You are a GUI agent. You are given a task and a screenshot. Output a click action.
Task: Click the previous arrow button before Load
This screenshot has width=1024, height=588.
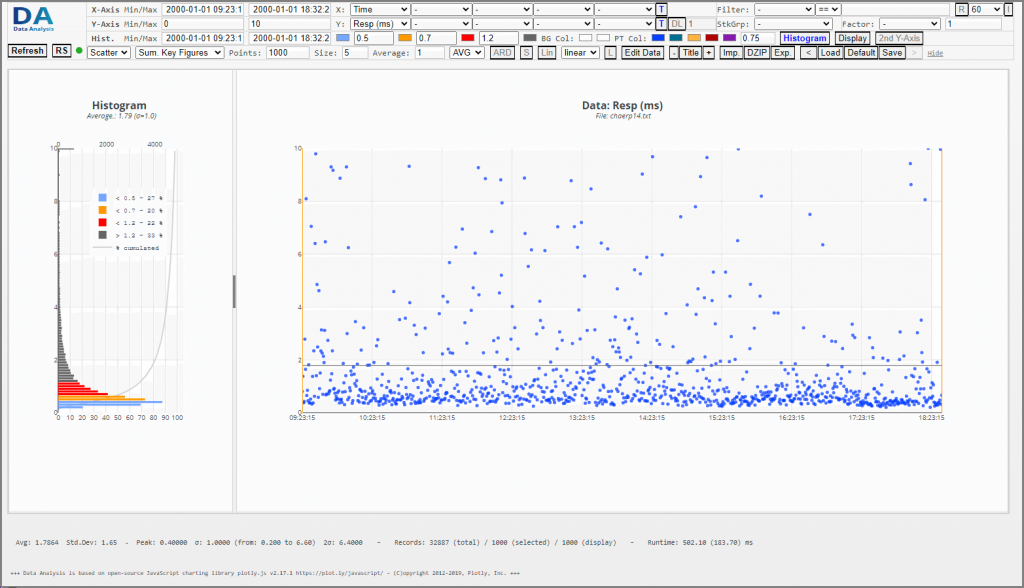coord(808,53)
